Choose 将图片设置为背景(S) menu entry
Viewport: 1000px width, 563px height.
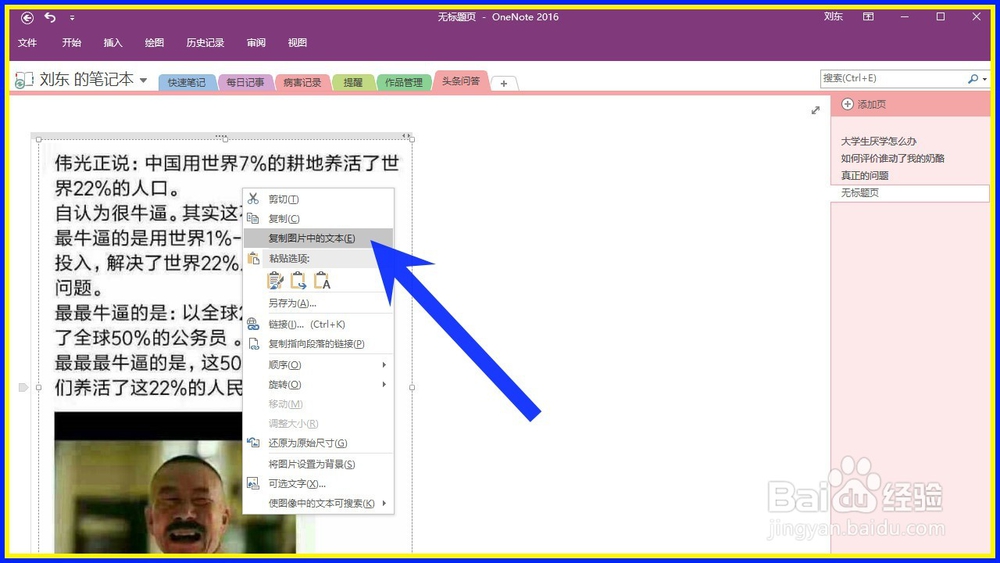pos(318,464)
